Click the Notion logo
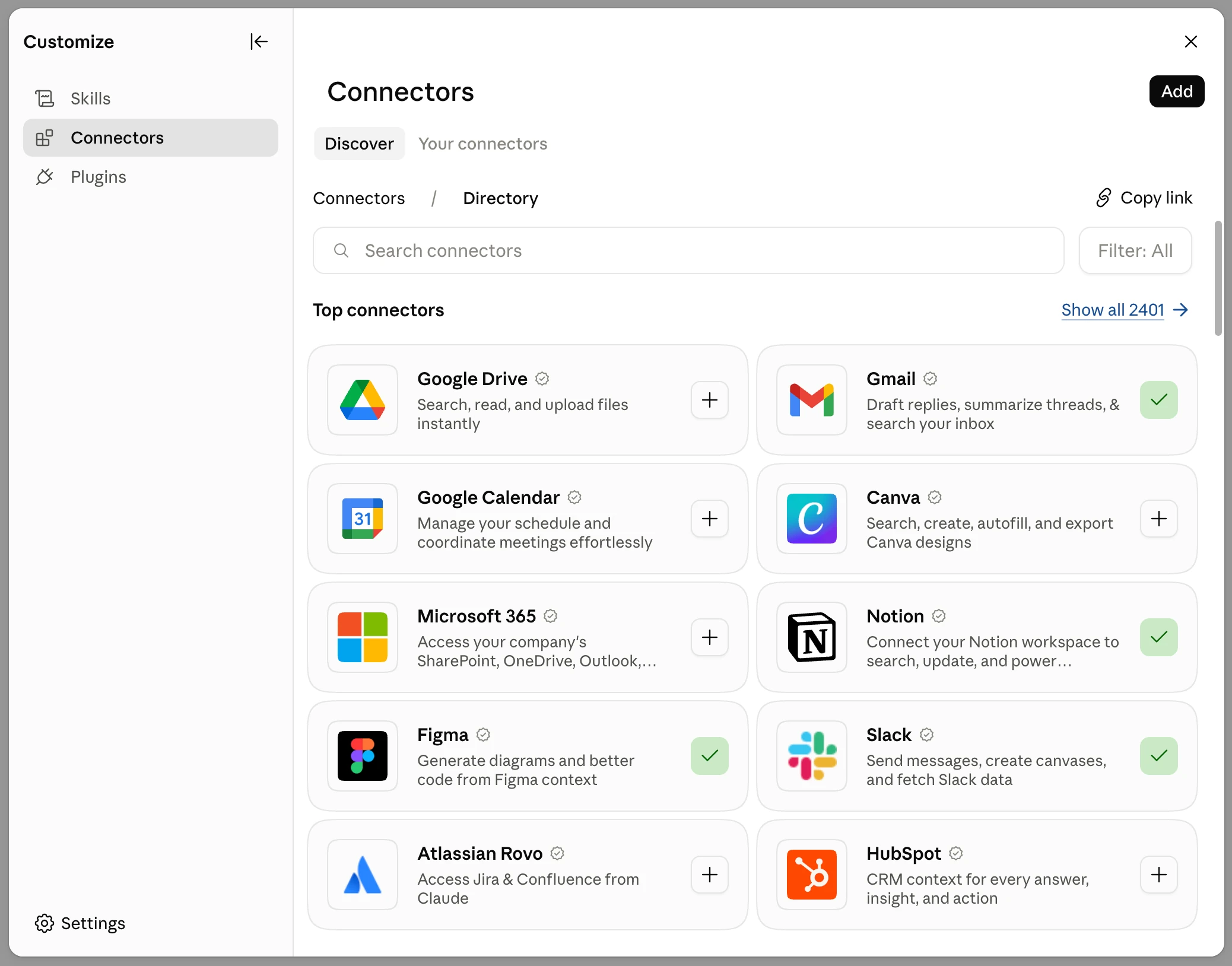The image size is (1232, 966). [x=811, y=637]
